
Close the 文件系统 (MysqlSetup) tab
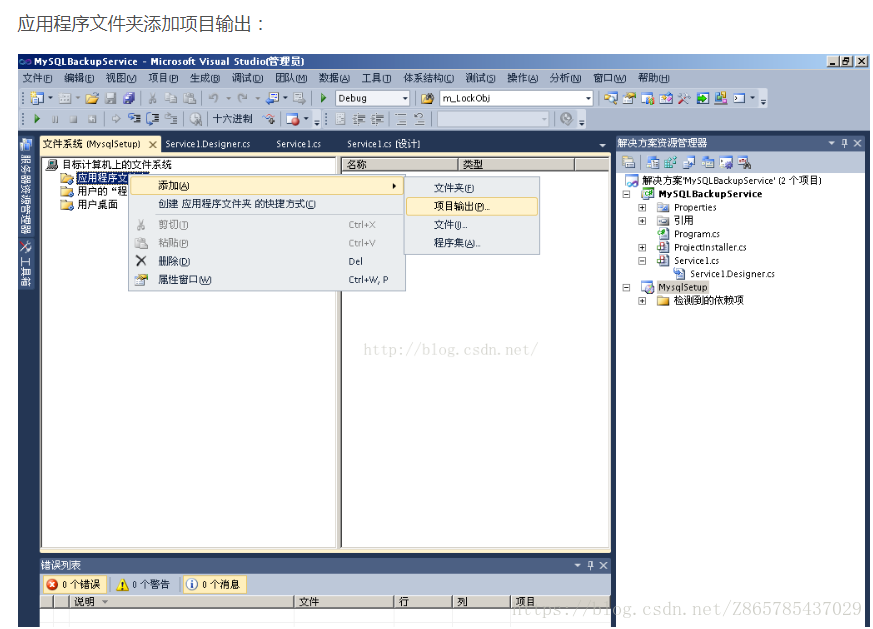[153, 144]
